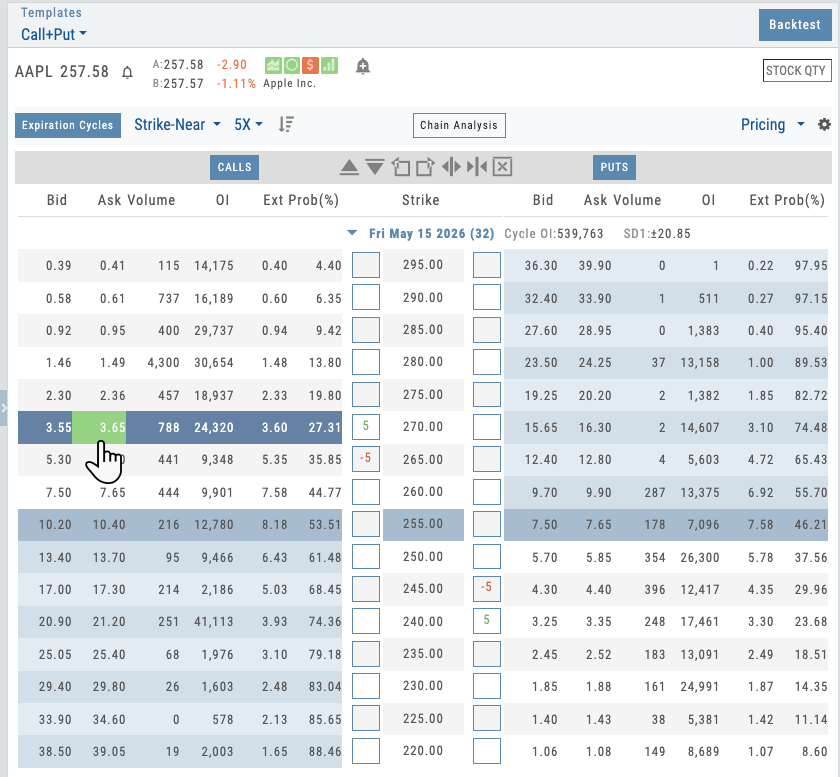This screenshot has width=840, height=777.
Task: Collapse the Fri May 15 2026 expiration
Action: [352, 233]
